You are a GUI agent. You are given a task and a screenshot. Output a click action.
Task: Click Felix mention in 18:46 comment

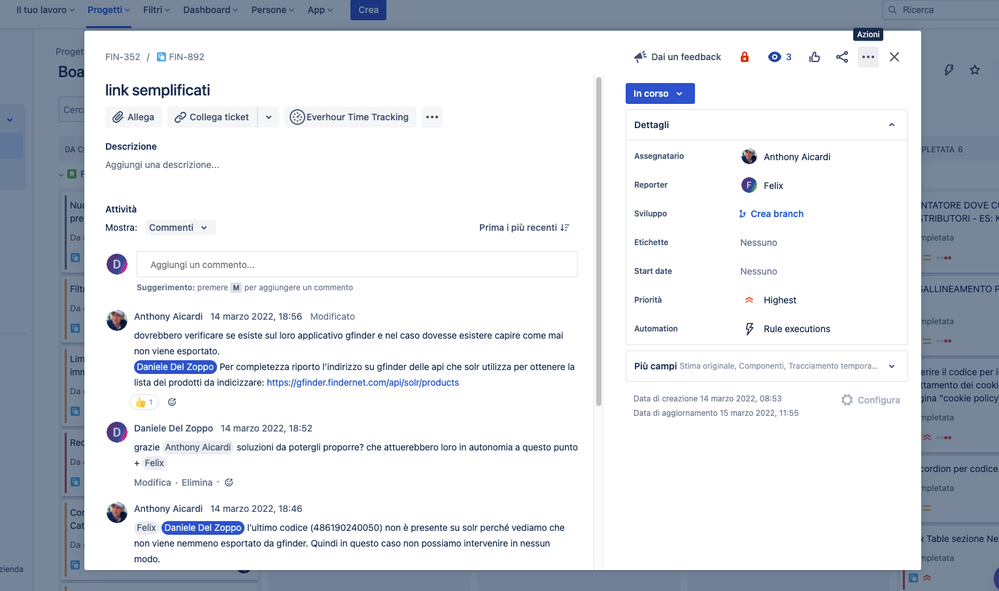[146, 527]
